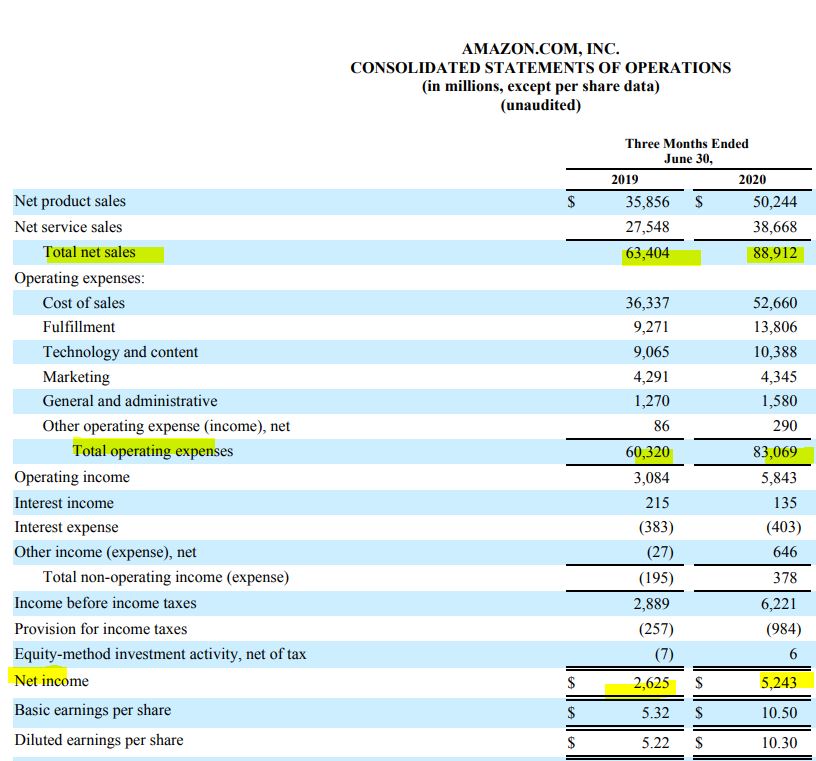Click 'Other operating expense (income), net' label
The width and height of the screenshot is (816, 761).
(167, 426)
